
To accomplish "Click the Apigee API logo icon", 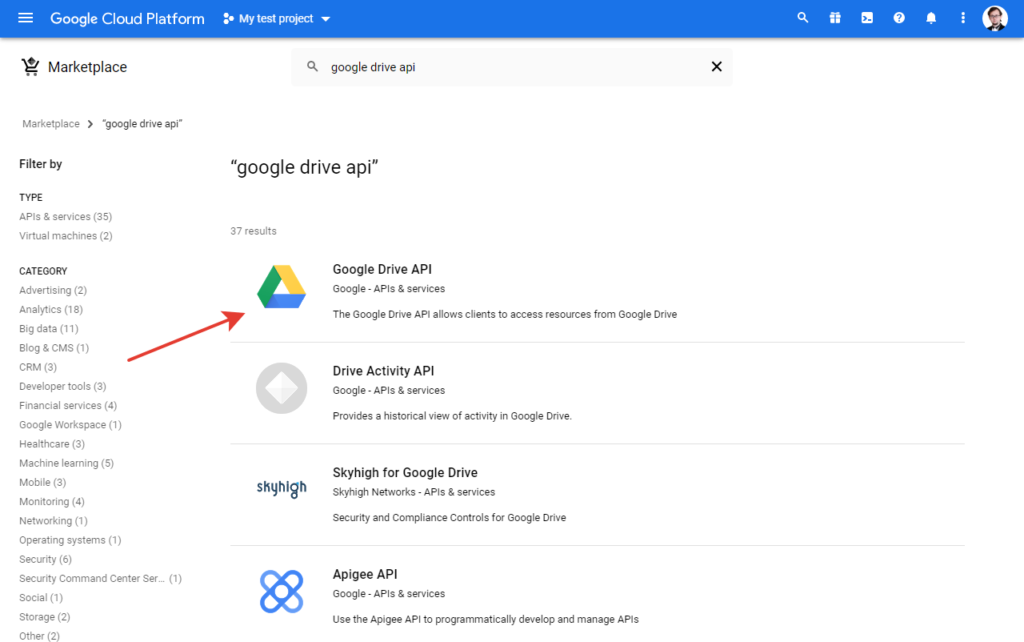I will click(x=281, y=591).
